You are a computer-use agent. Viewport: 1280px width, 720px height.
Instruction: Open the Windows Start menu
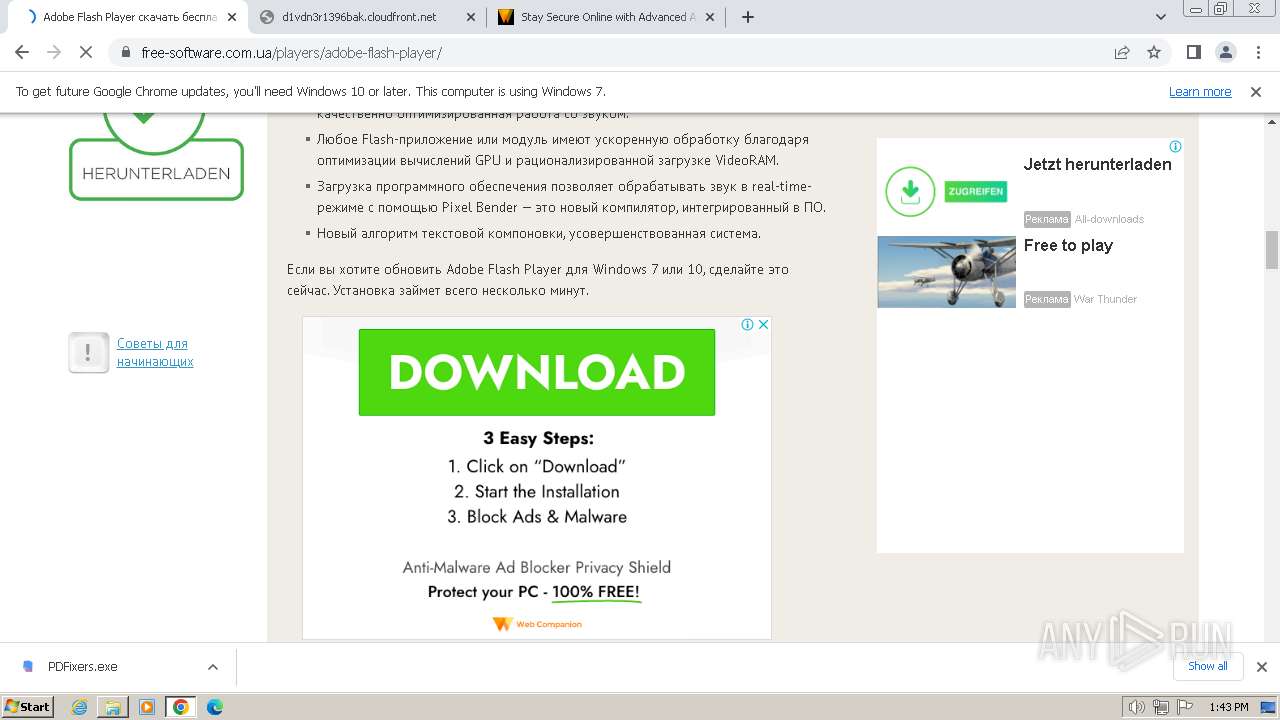click(28, 706)
